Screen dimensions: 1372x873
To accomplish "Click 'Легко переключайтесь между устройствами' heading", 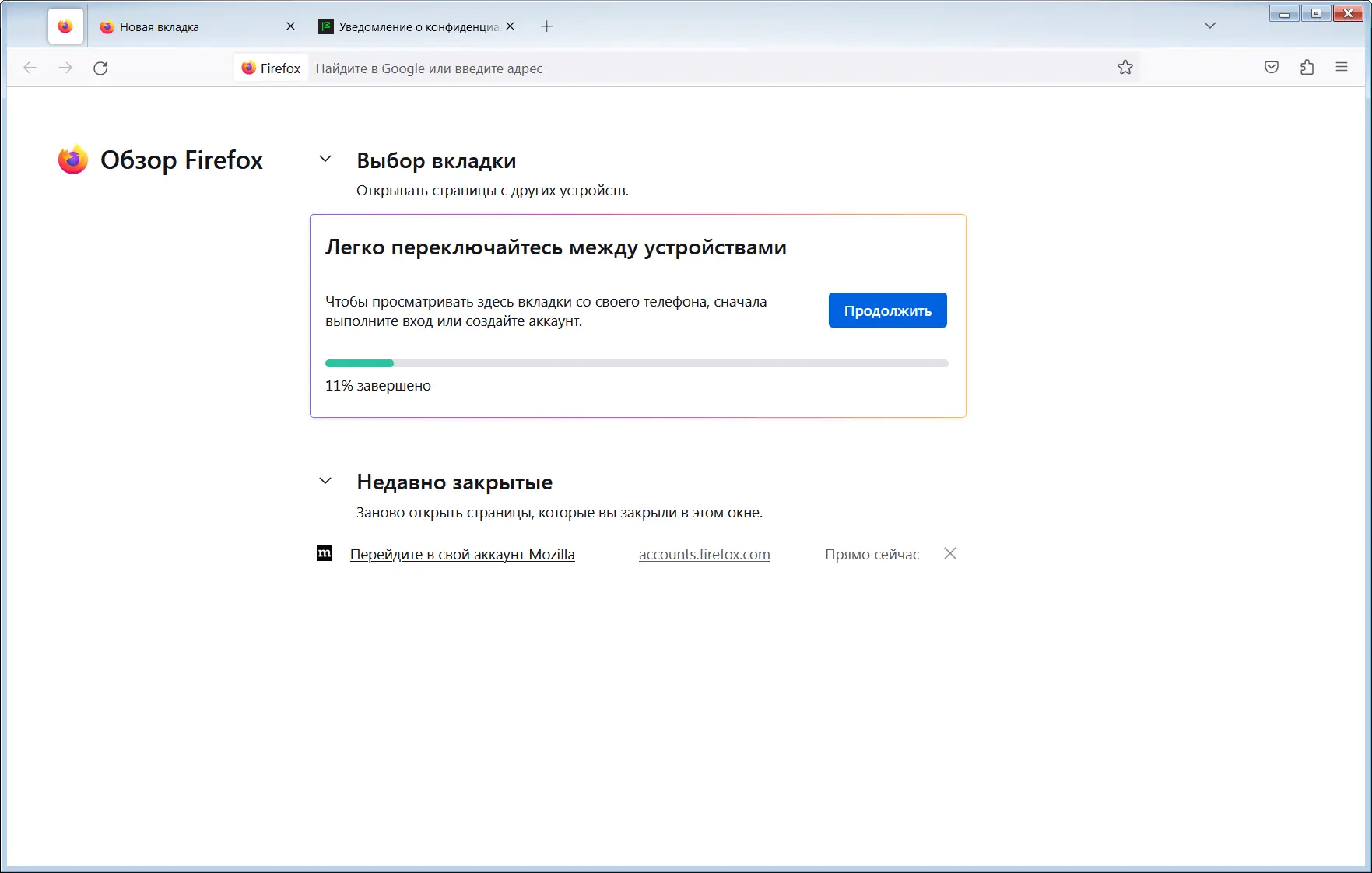I will [x=556, y=247].
